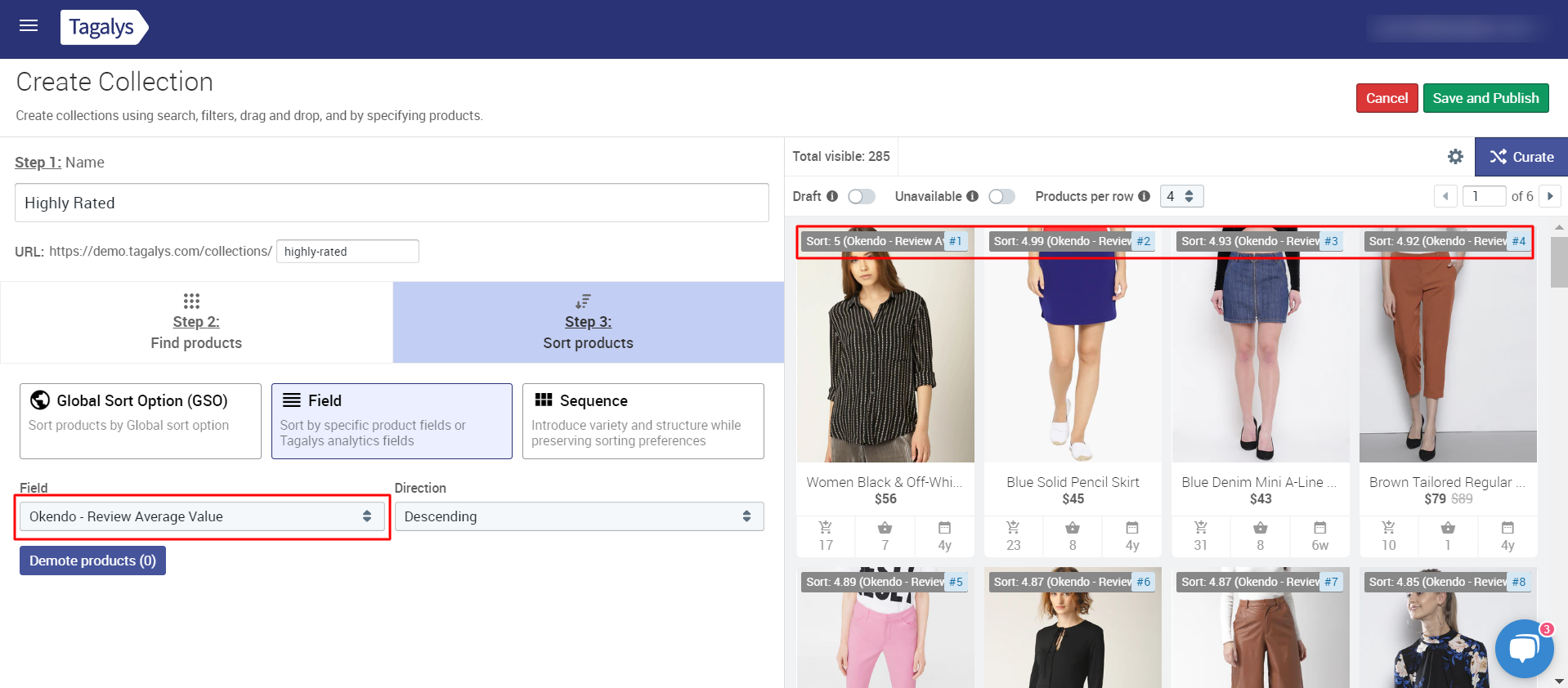Click Step 1: Name label
Viewport: 1568px width, 688px height.
click(60, 162)
